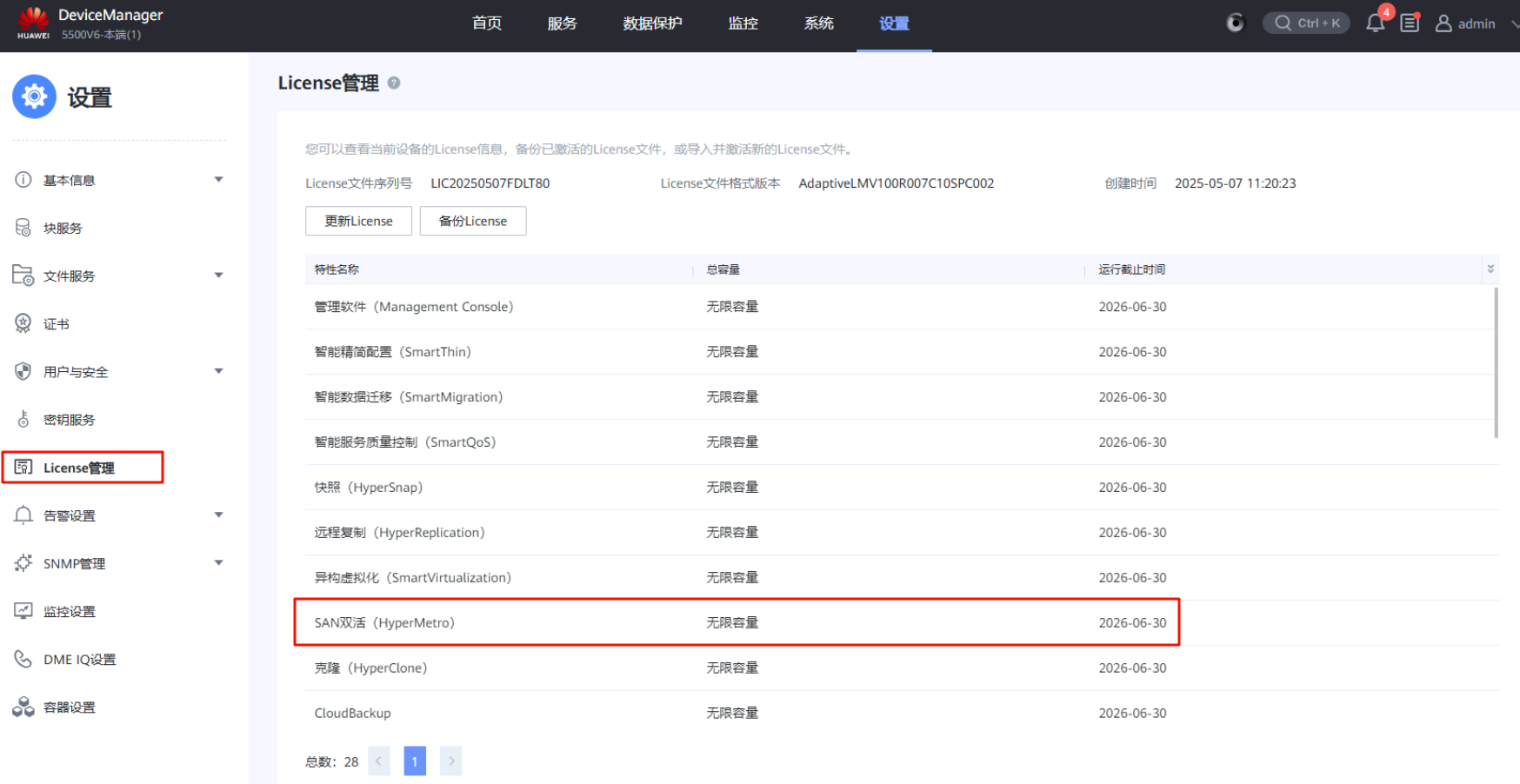Open 证书 settings in the sidebar
Viewport: 1520px width, 784px height.
(x=57, y=324)
